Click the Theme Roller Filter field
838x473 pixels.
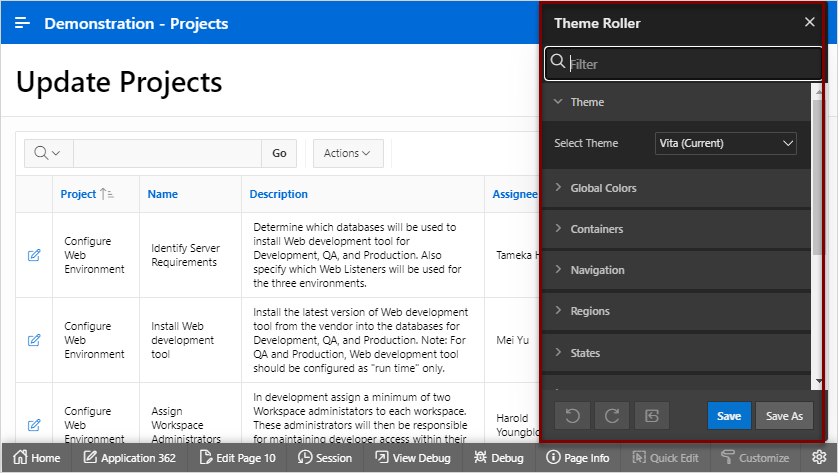pyautogui.click(x=683, y=64)
